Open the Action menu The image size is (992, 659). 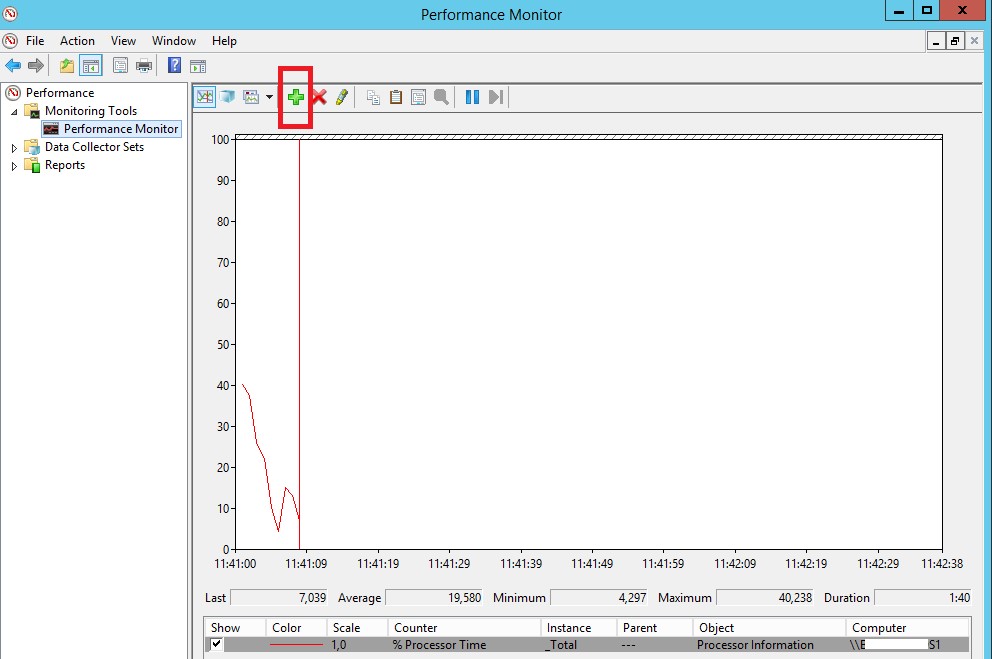pos(77,40)
